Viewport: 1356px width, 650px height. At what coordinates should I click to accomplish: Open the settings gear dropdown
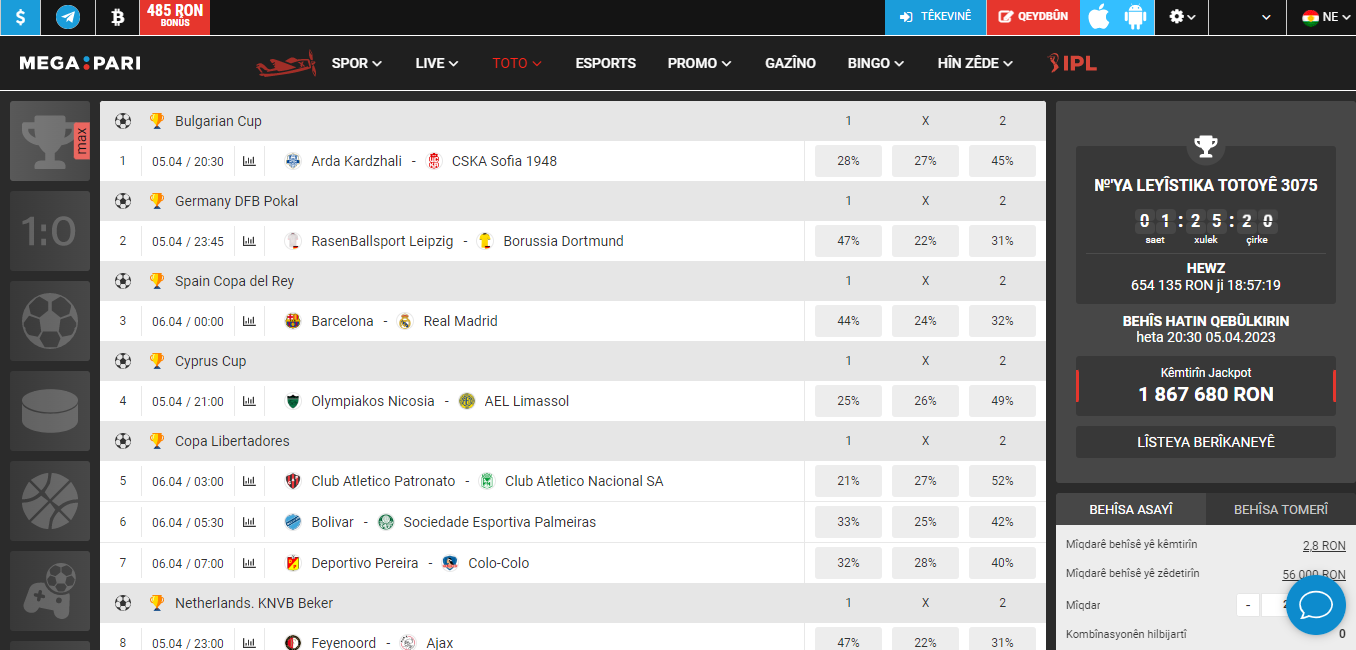coord(1182,17)
